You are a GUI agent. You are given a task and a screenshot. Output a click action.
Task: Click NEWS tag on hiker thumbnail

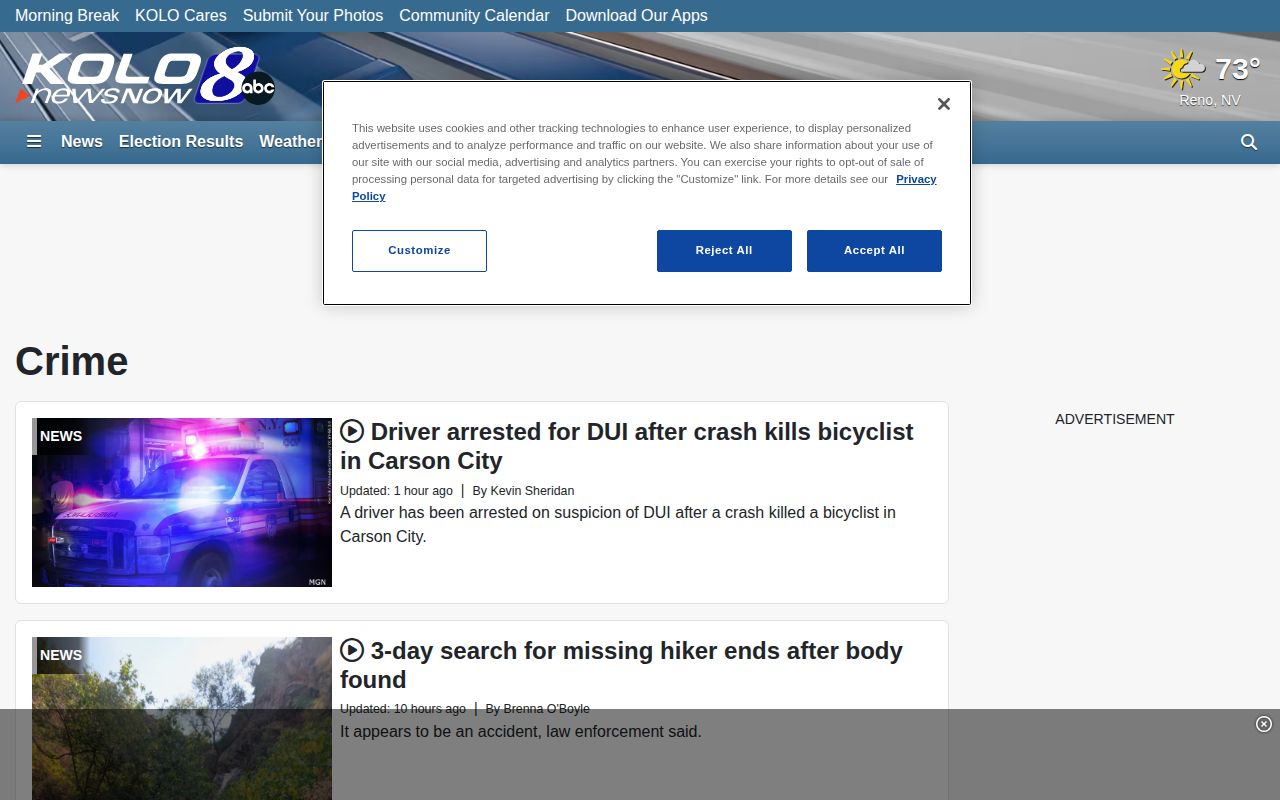coord(61,655)
